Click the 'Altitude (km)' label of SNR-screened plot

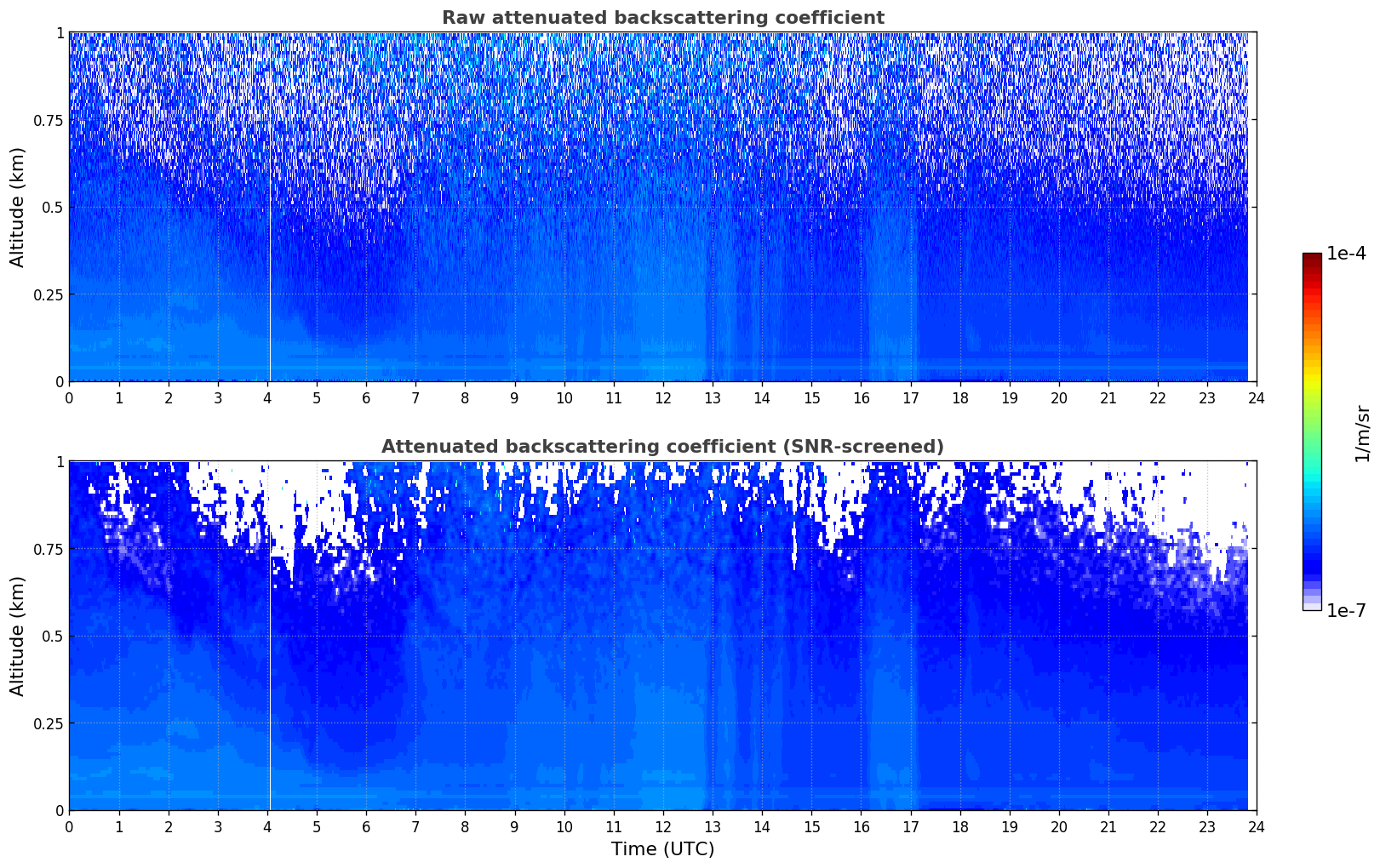[x=18, y=636]
